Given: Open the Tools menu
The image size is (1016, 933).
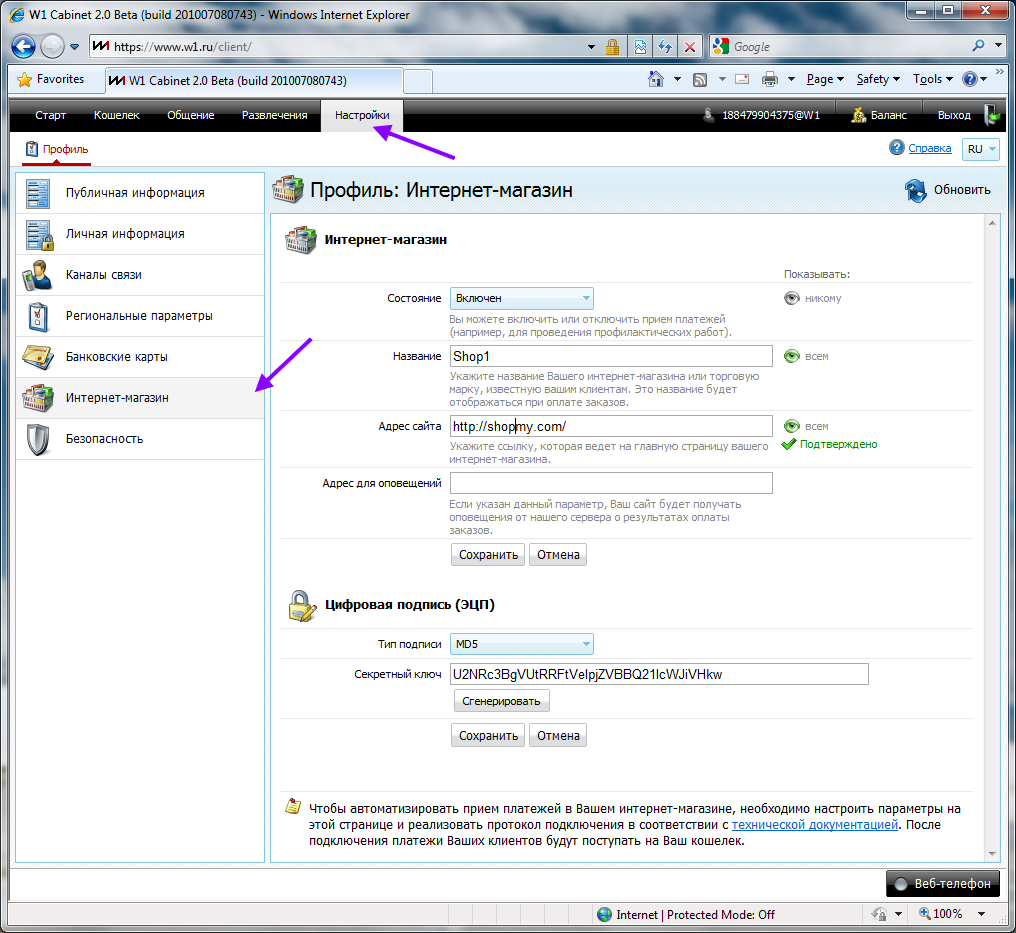Looking at the screenshot, I should click(x=932, y=79).
